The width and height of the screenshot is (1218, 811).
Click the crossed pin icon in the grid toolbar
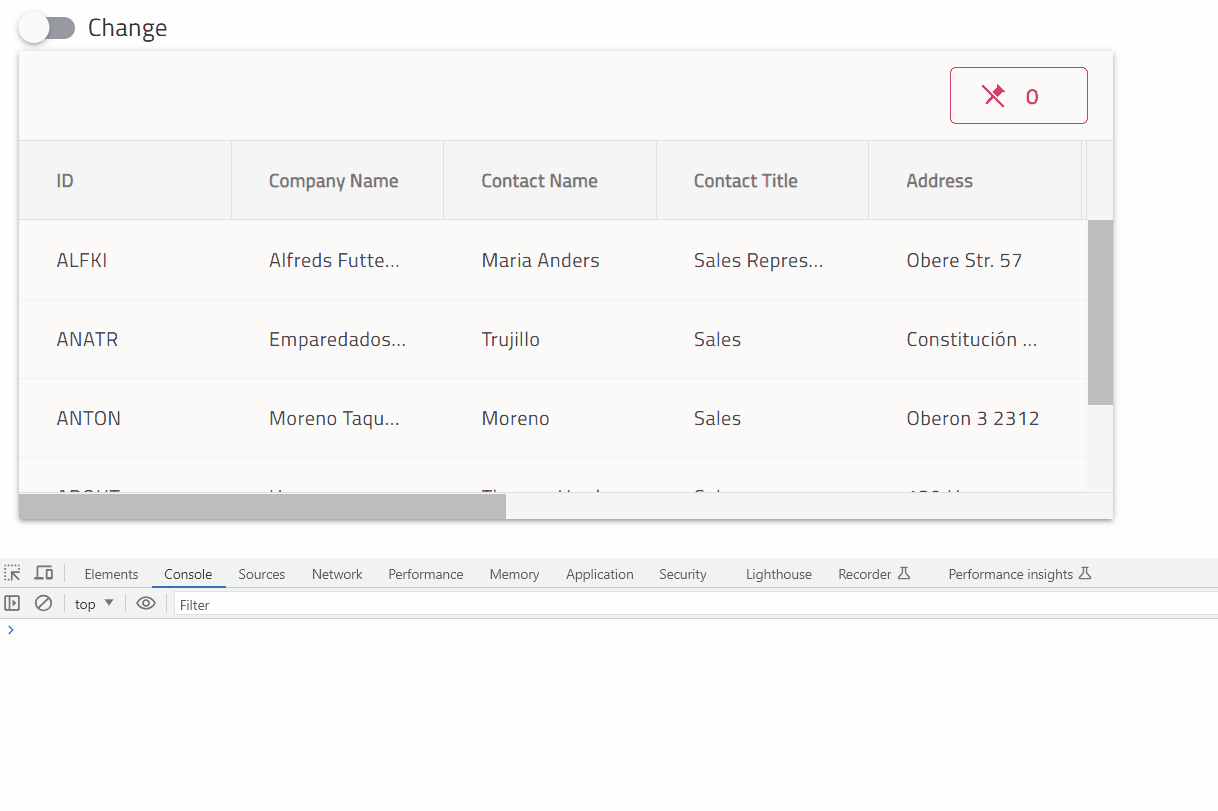click(993, 95)
